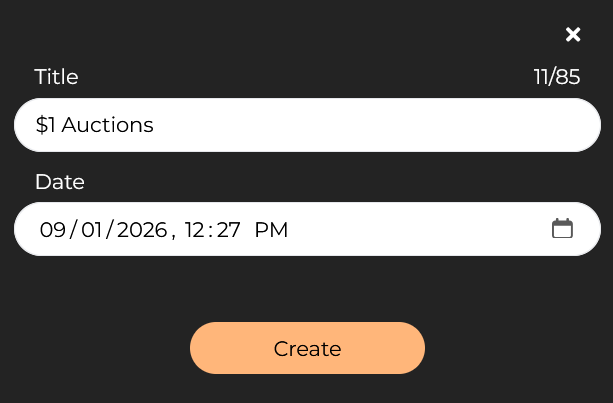This screenshot has height=403, width=613.
Task: Click the 11/85 character counter
Action: coord(557,77)
